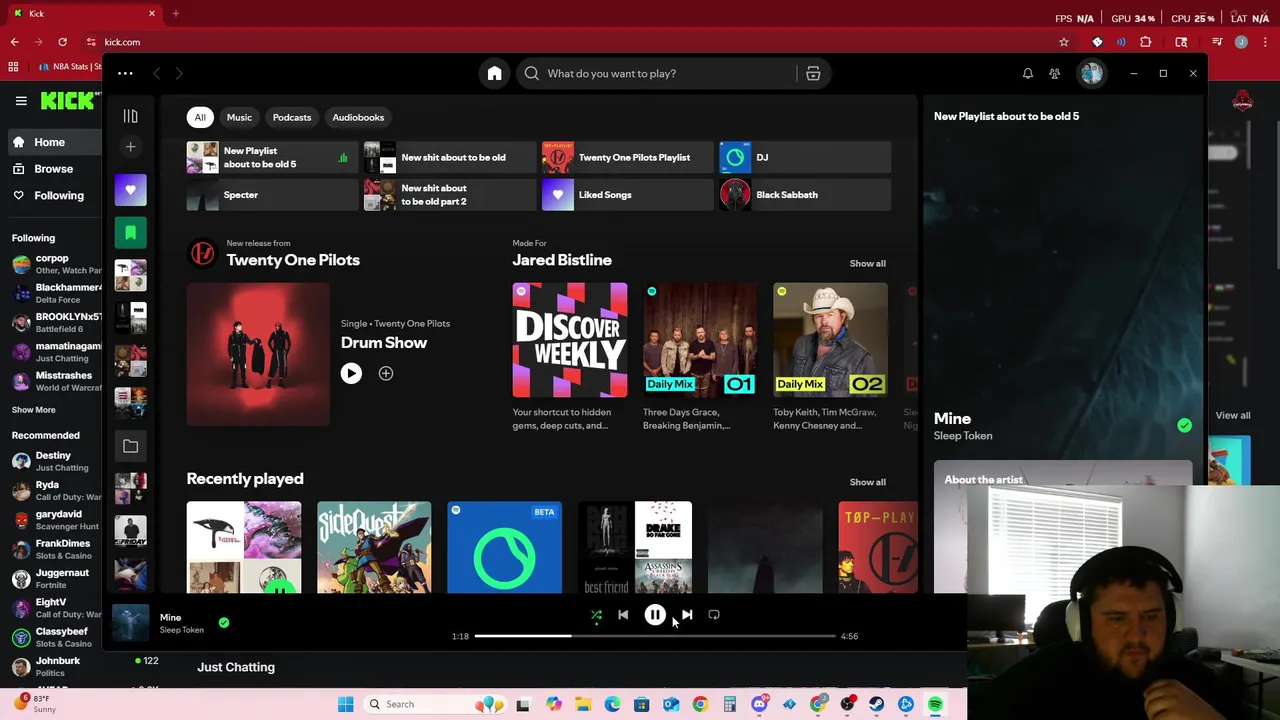Open Kick Browse page
Image resolution: width=1280 pixels, height=720 pixels.
tap(54, 169)
